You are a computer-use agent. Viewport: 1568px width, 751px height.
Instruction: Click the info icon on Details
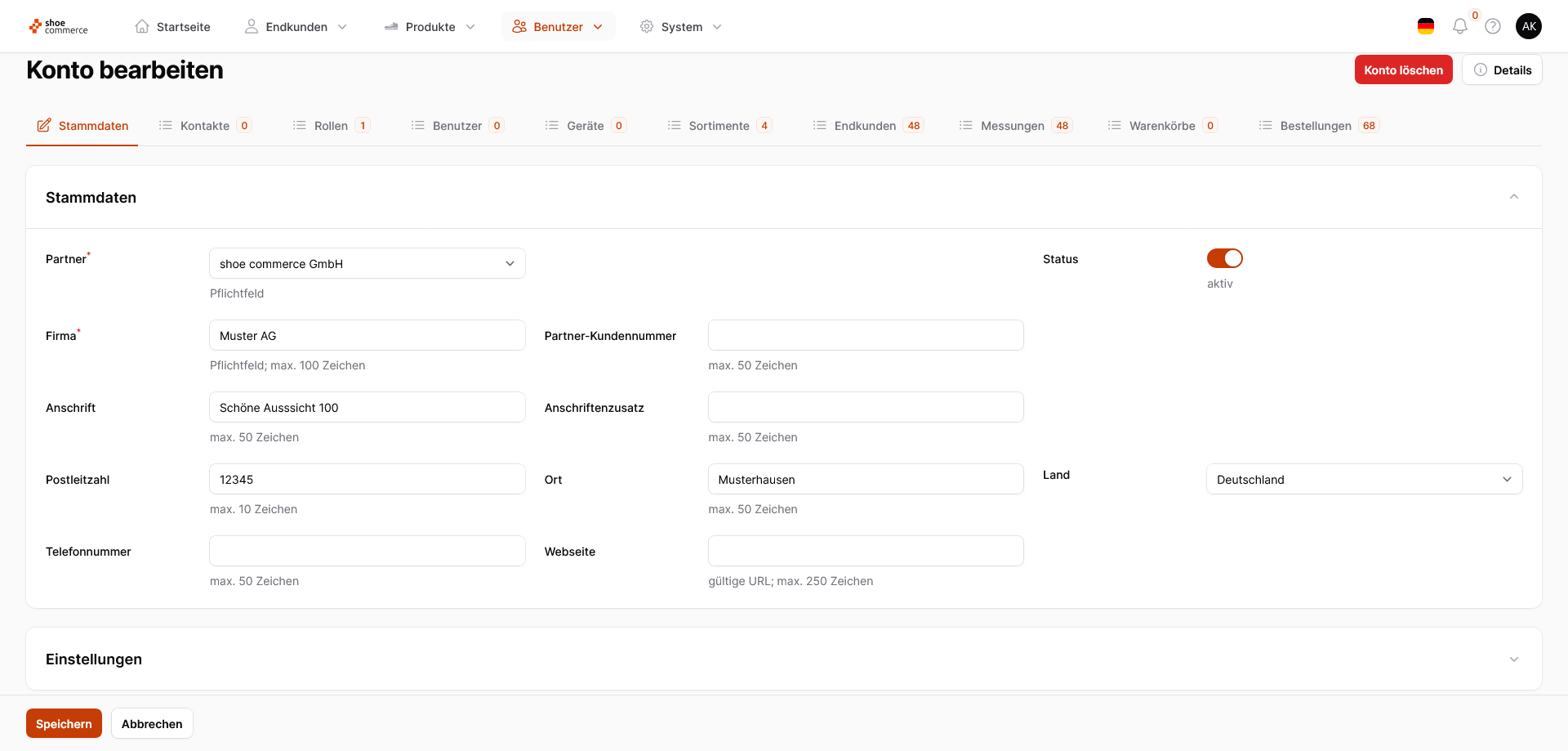(x=1481, y=70)
